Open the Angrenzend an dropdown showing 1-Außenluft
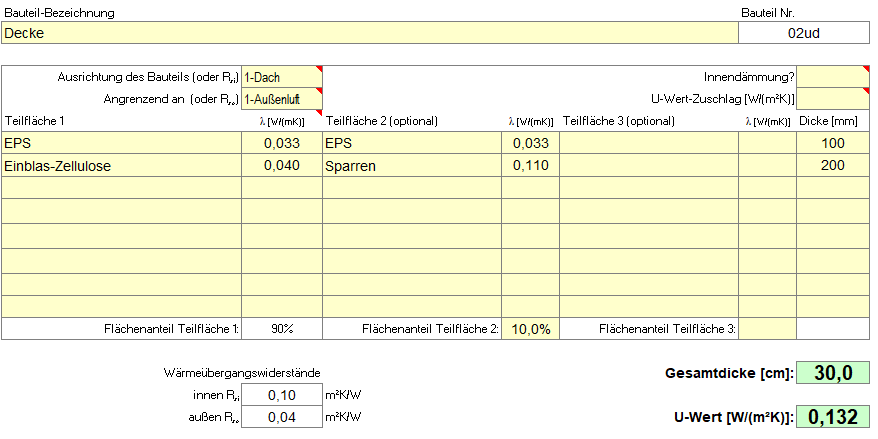This screenshot has height=439, width=878. pyautogui.click(x=283, y=99)
